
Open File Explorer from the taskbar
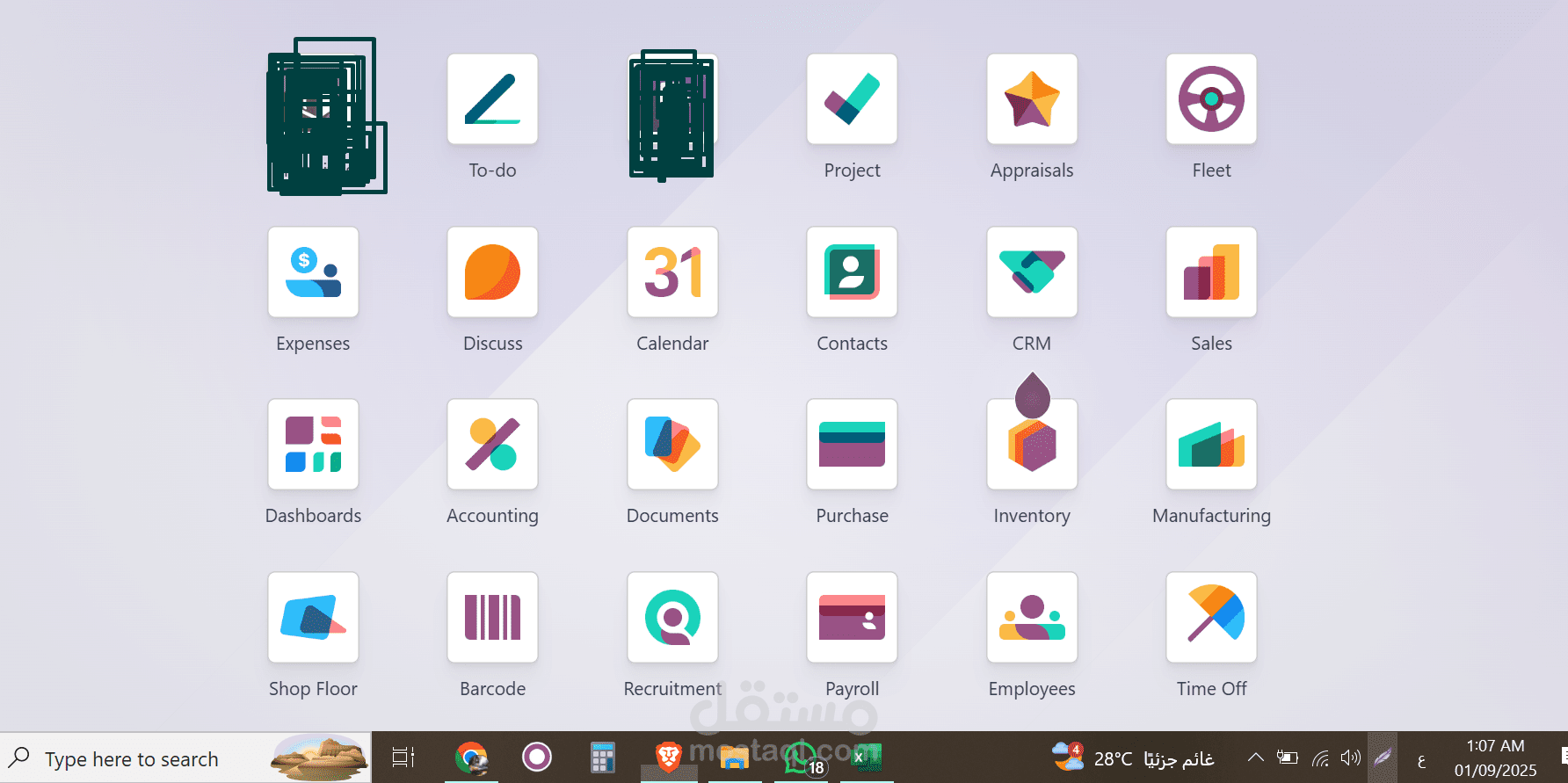pyautogui.click(x=734, y=757)
